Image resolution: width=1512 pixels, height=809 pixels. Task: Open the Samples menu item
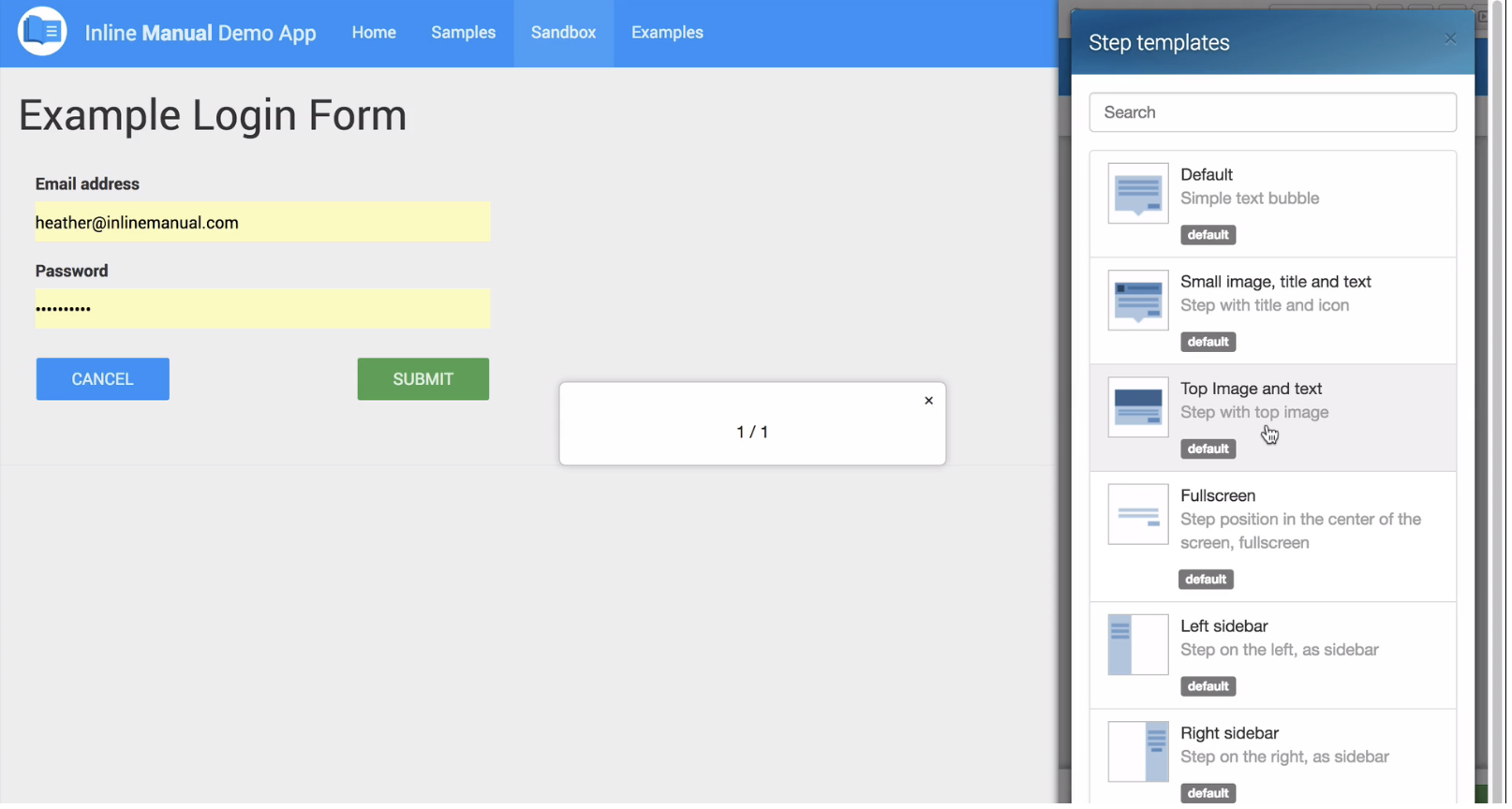(465, 33)
